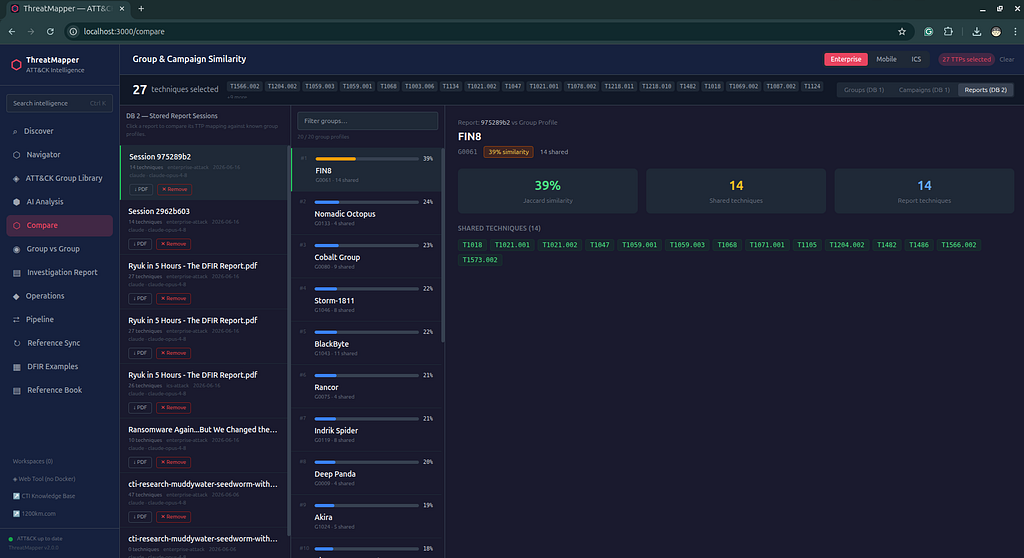The width and height of the screenshot is (1024, 558).
Task: Open Navigator from the sidebar icon
Action: point(16,155)
